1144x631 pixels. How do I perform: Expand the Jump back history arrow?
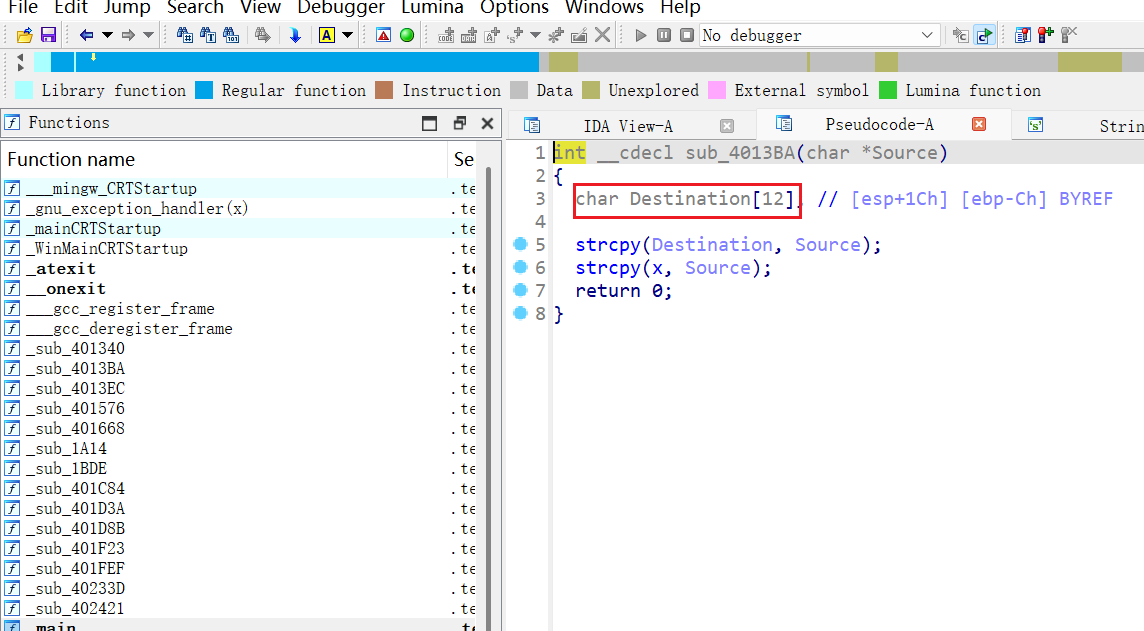(x=106, y=35)
